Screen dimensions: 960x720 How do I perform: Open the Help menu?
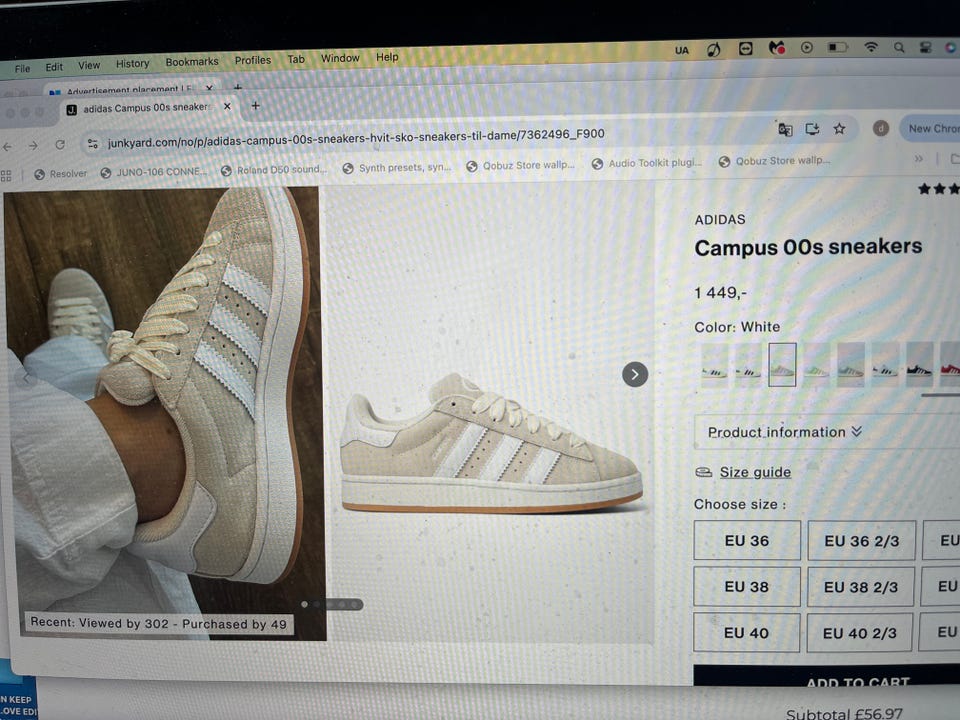pyautogui.click(x=387, y=57)
